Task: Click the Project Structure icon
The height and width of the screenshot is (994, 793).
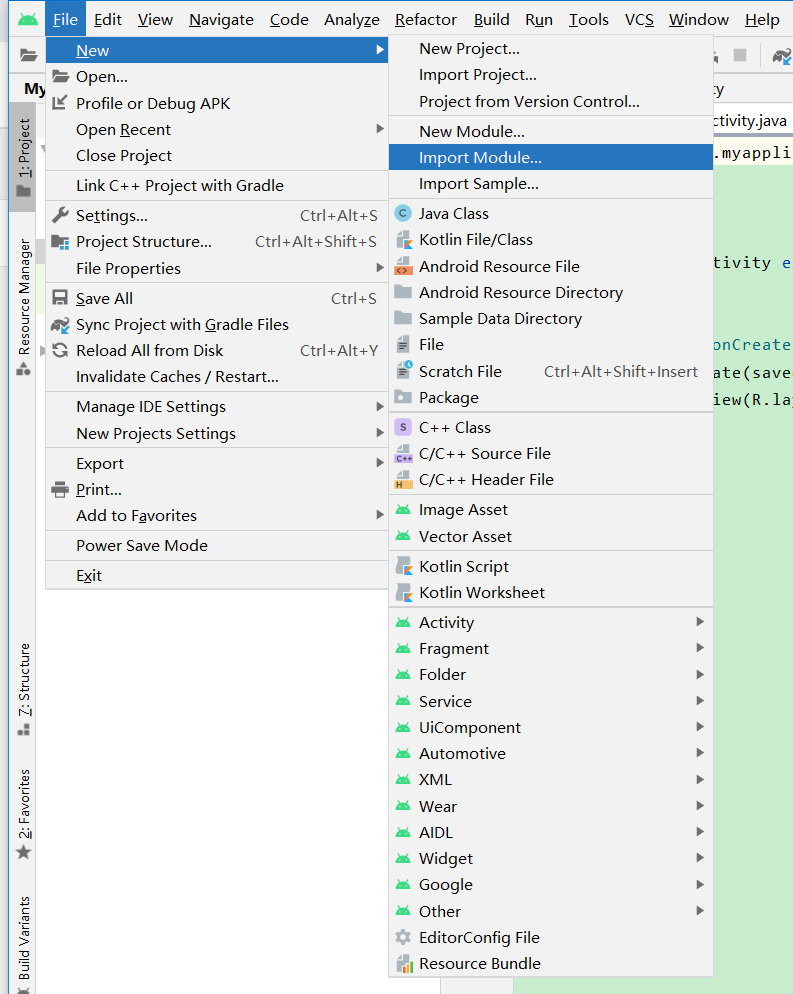Action: click(60, 242)
